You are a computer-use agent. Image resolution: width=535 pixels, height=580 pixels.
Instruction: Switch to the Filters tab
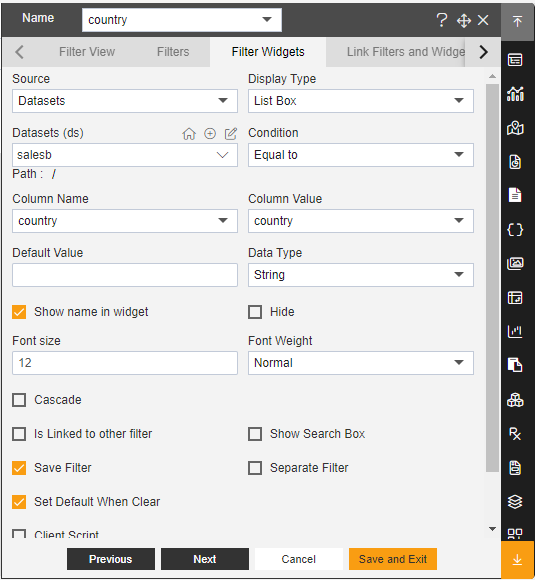click(x=173, y=52)
